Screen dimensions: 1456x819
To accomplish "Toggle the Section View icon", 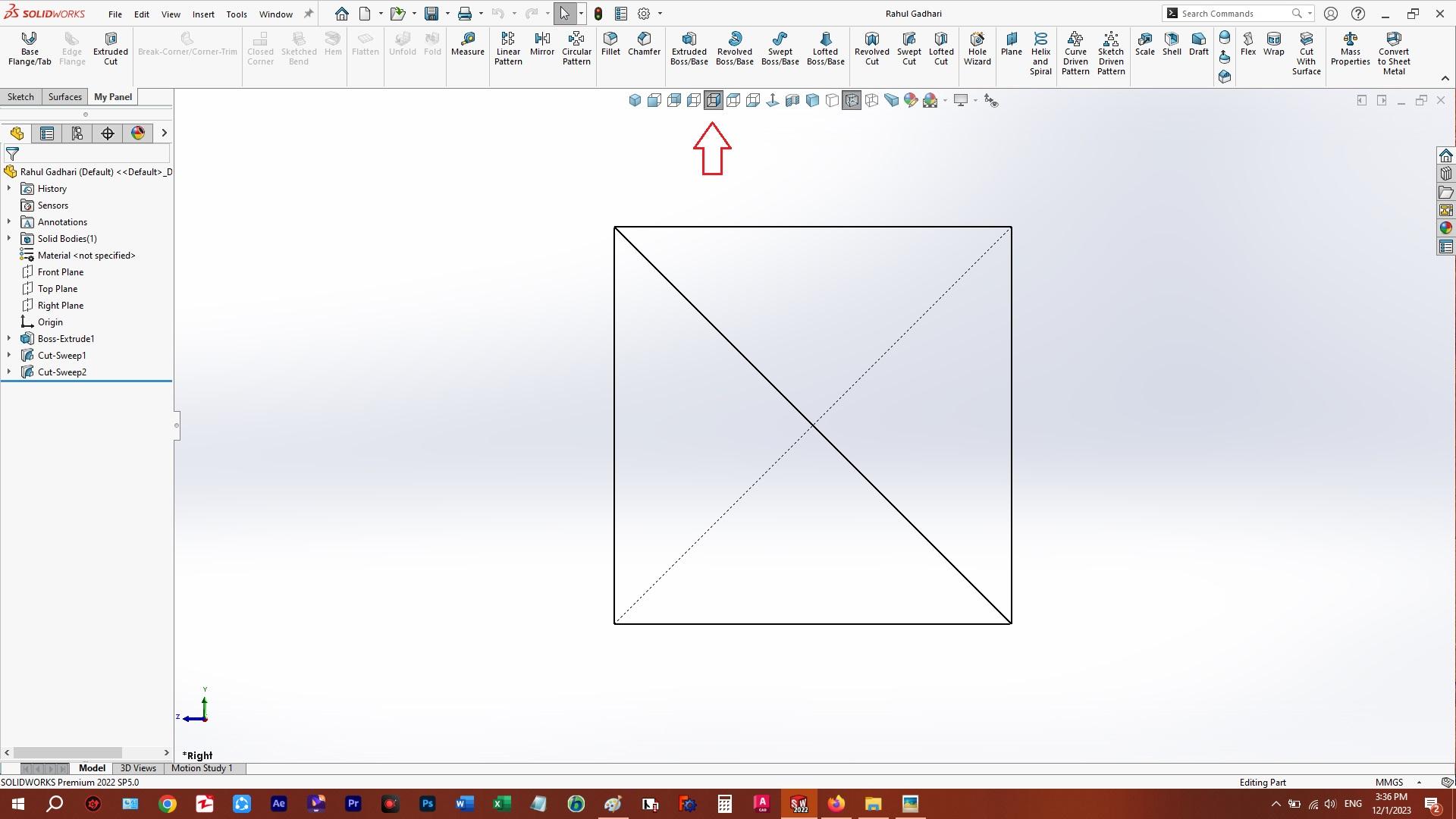I will 792,100.
